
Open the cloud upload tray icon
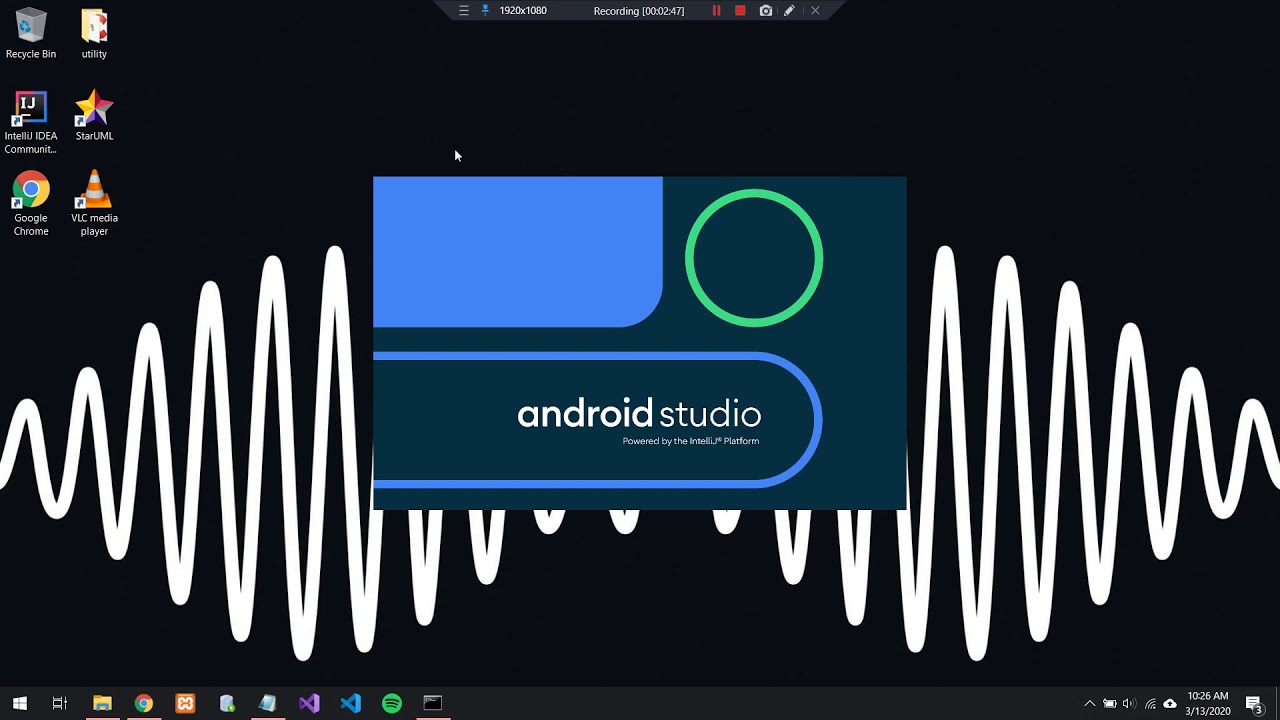click(x=1170, y=704)
